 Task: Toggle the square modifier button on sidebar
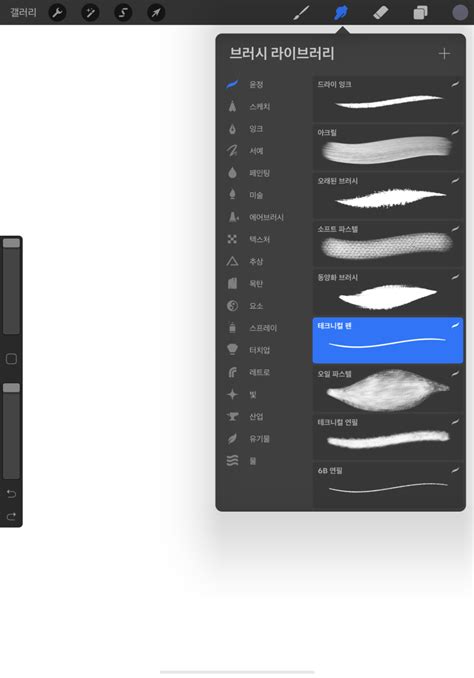[11, 359]
